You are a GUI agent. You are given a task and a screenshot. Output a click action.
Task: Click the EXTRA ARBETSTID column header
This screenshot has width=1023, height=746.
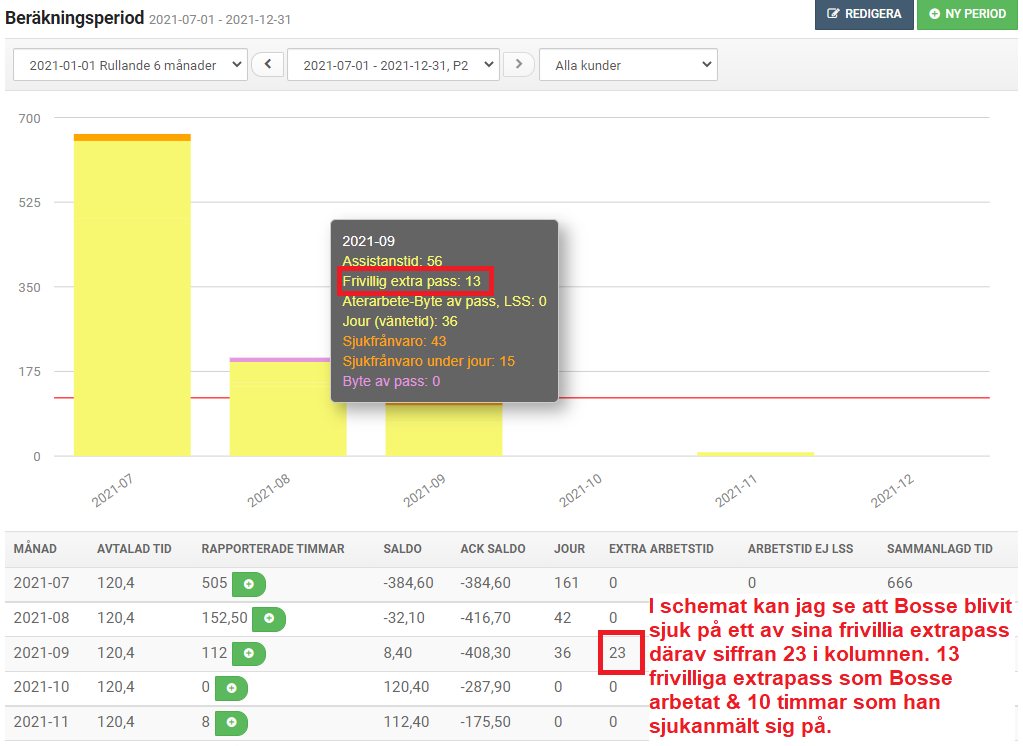661,549
